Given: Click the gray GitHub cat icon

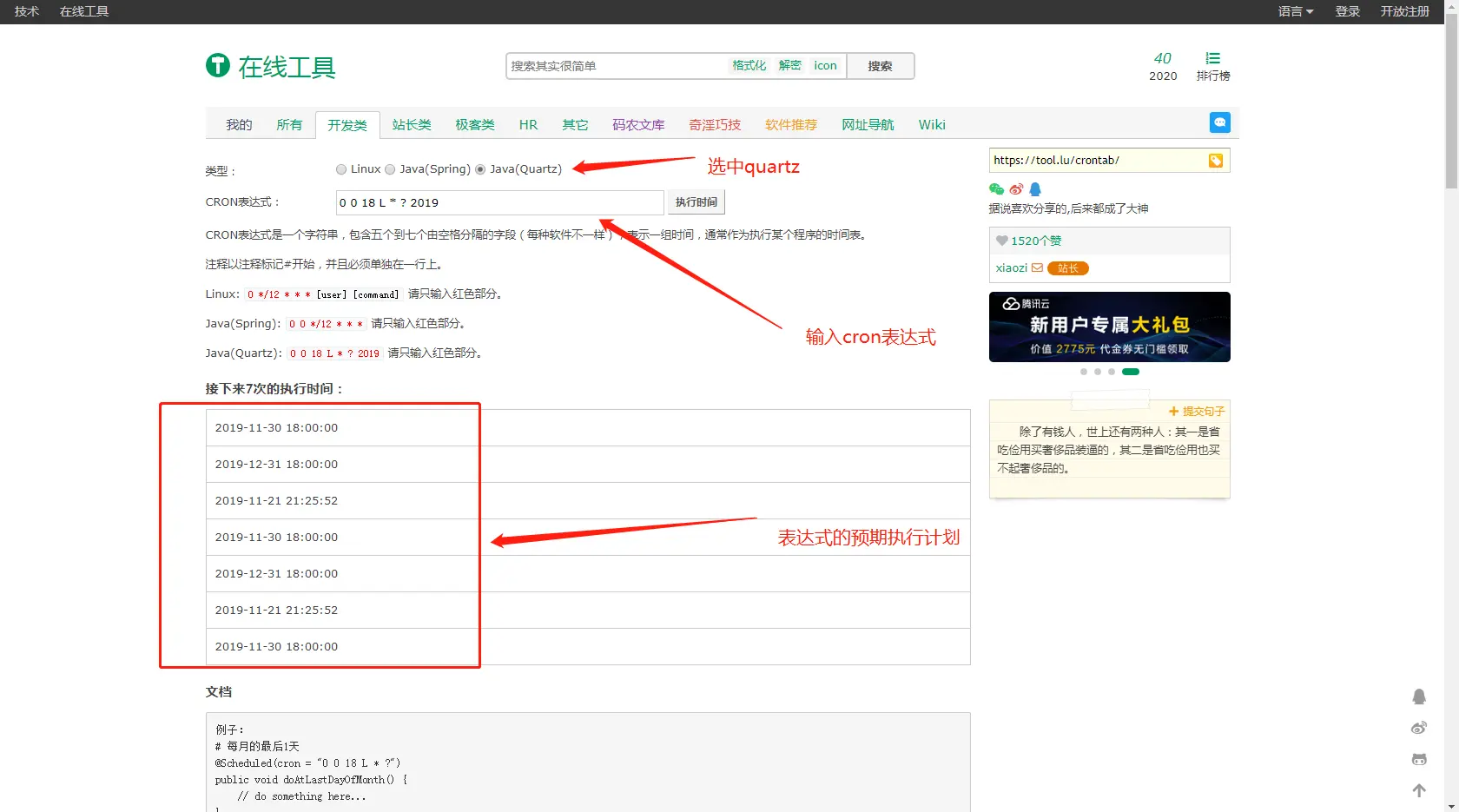Looking at the screenshot, I should [x=1419, y=759].
